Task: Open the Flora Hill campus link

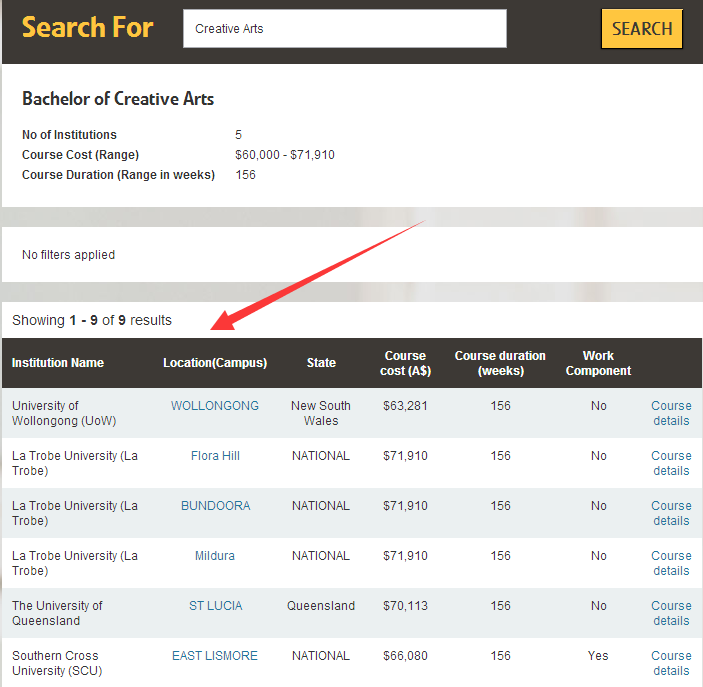Action: [215, 456]
